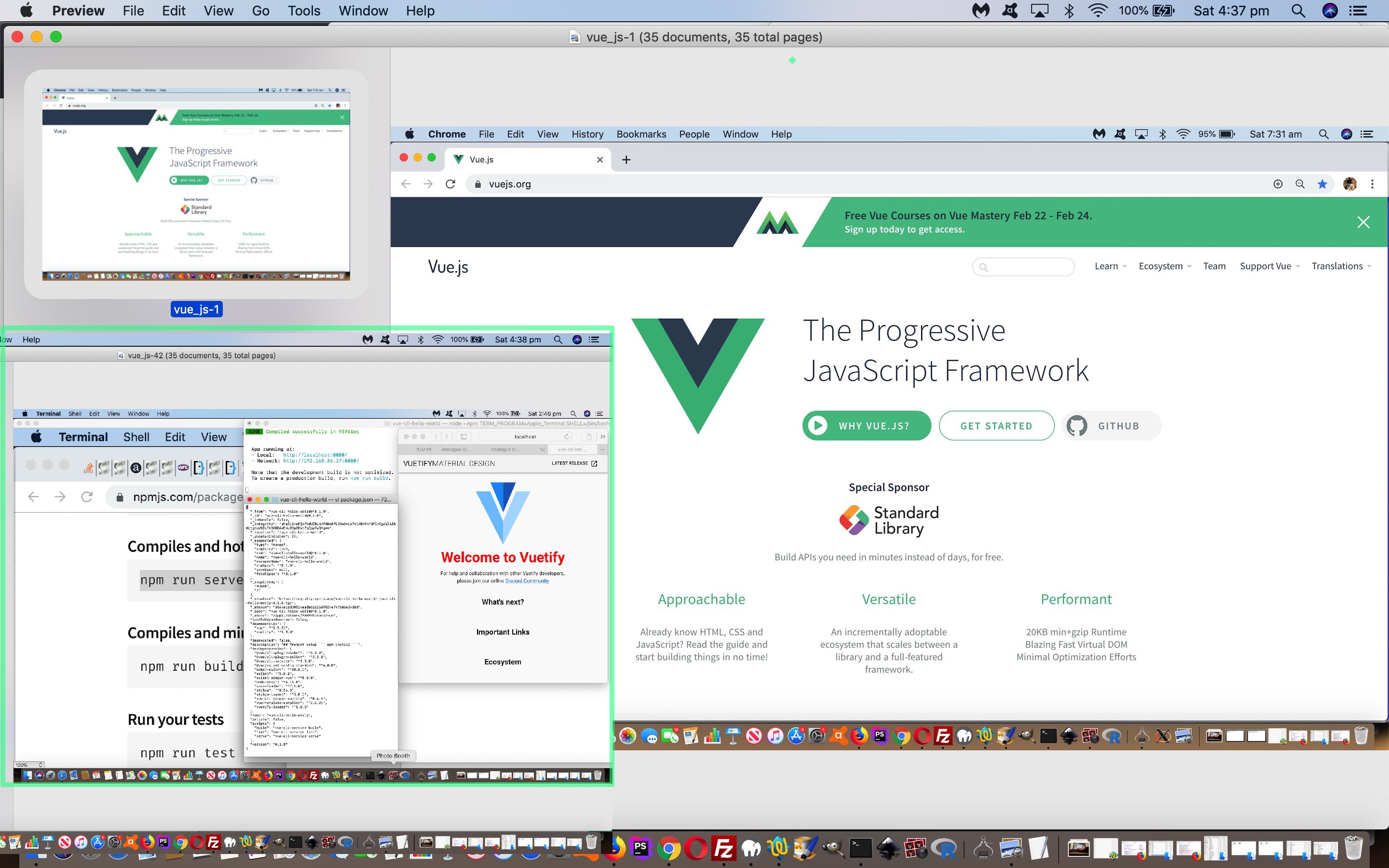Expand the Learn dropdown menu
1389x868 pixels.
[1107, 266]
